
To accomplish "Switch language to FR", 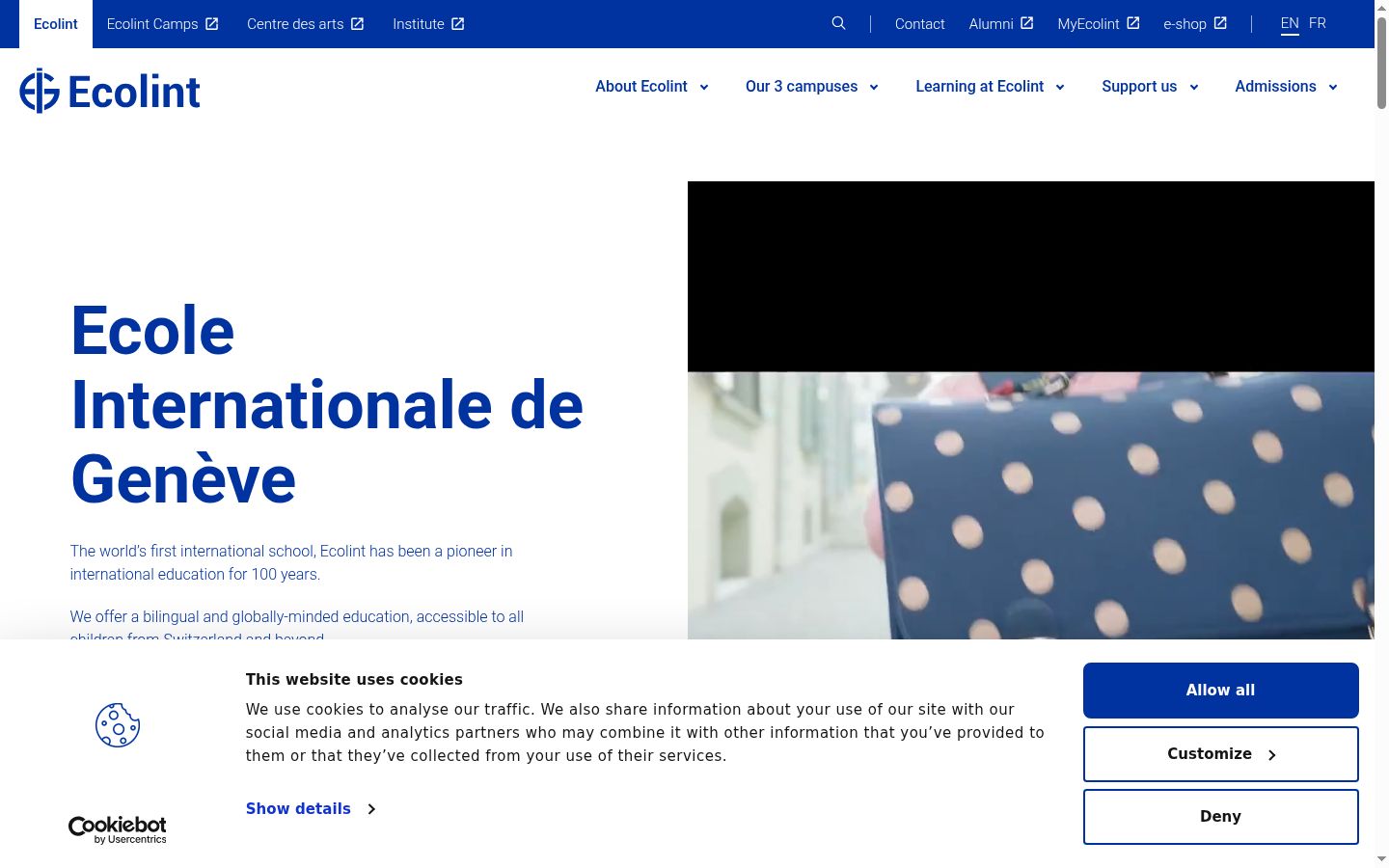I will [1318, 23].
